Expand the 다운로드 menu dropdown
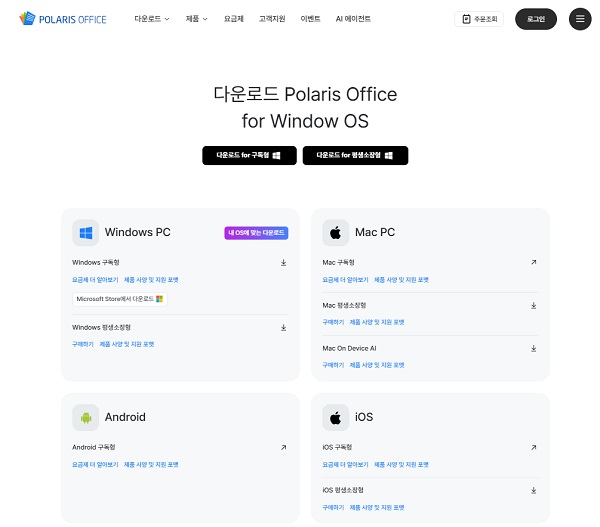This screenshot has height=527, width=600. click(152, 19)
